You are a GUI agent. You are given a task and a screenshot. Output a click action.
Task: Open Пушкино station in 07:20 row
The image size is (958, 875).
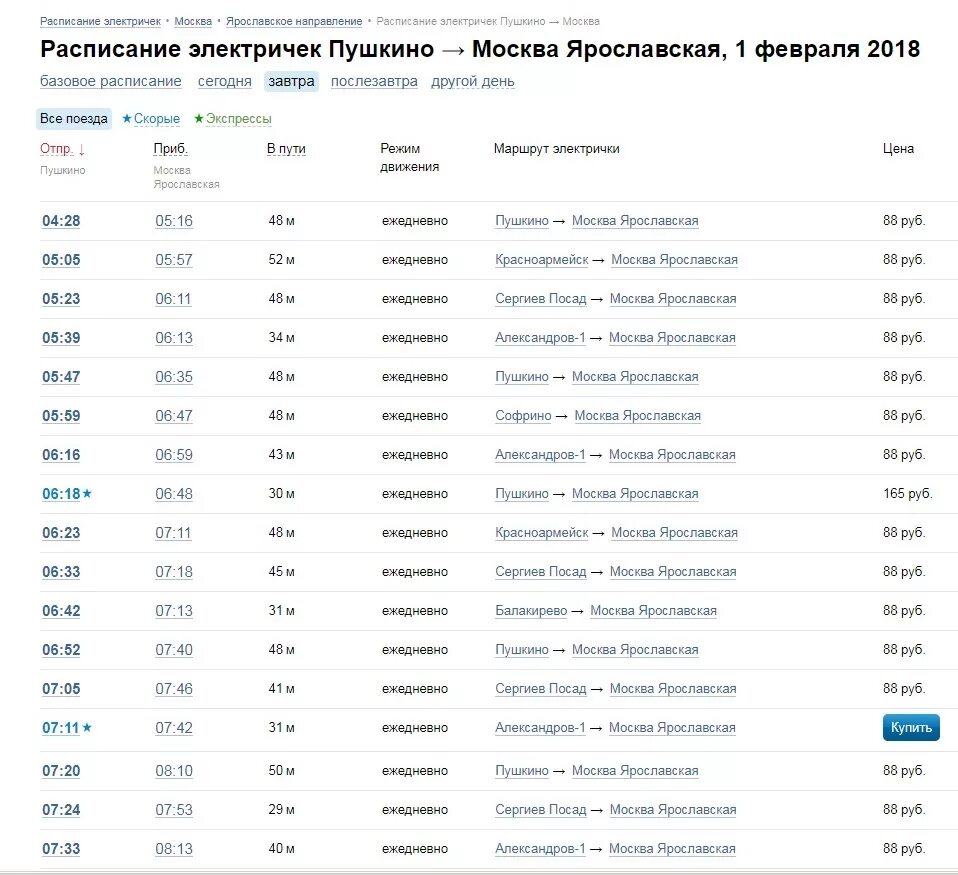(x=522, y=771)
